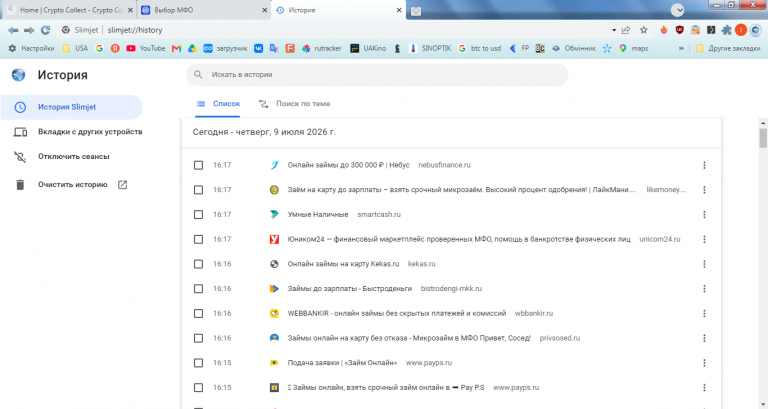Bookmark this page with the star icon

coord(644,30)
